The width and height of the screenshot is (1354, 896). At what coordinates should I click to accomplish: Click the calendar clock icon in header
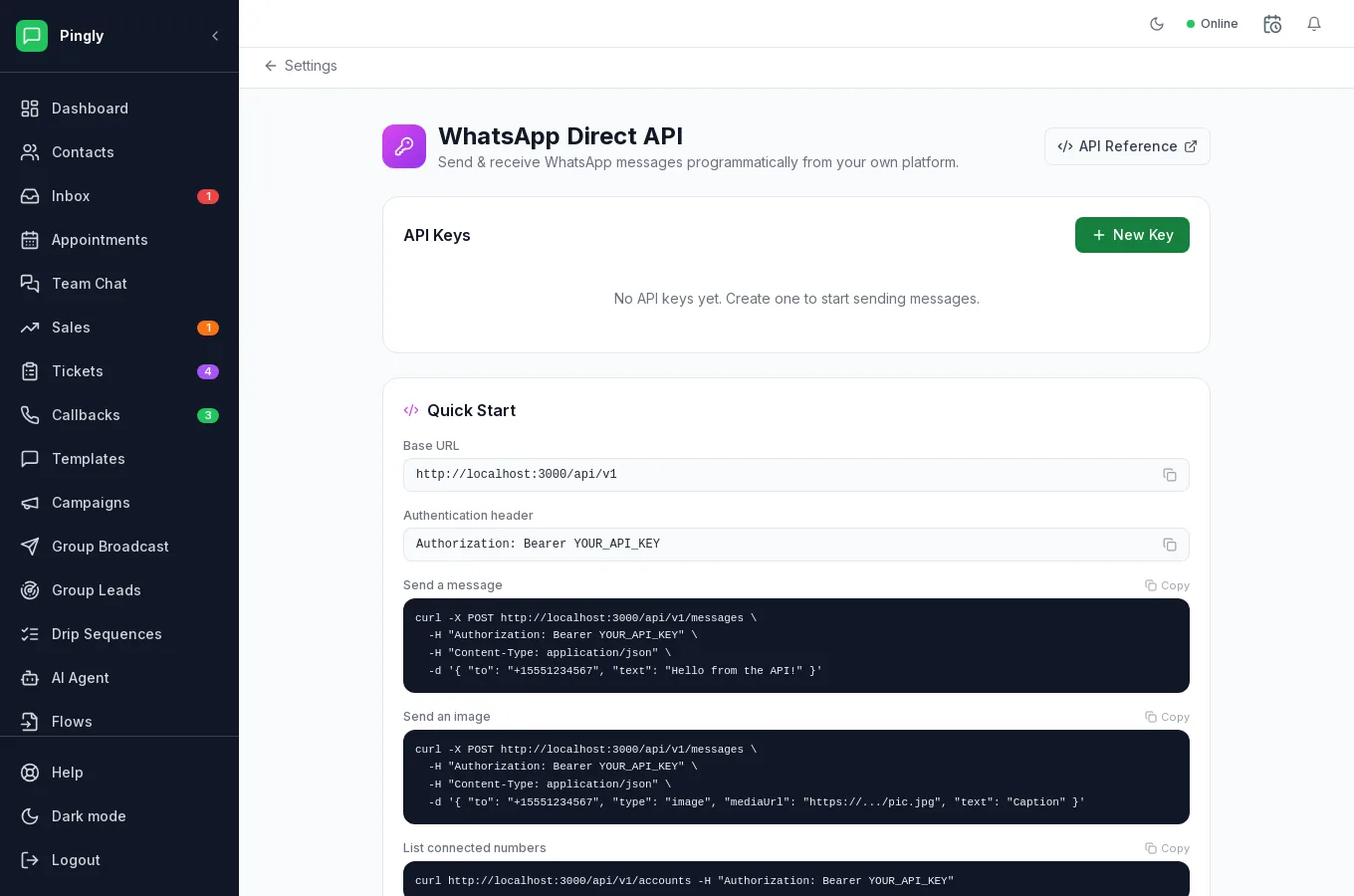[x=1272, y=24]
